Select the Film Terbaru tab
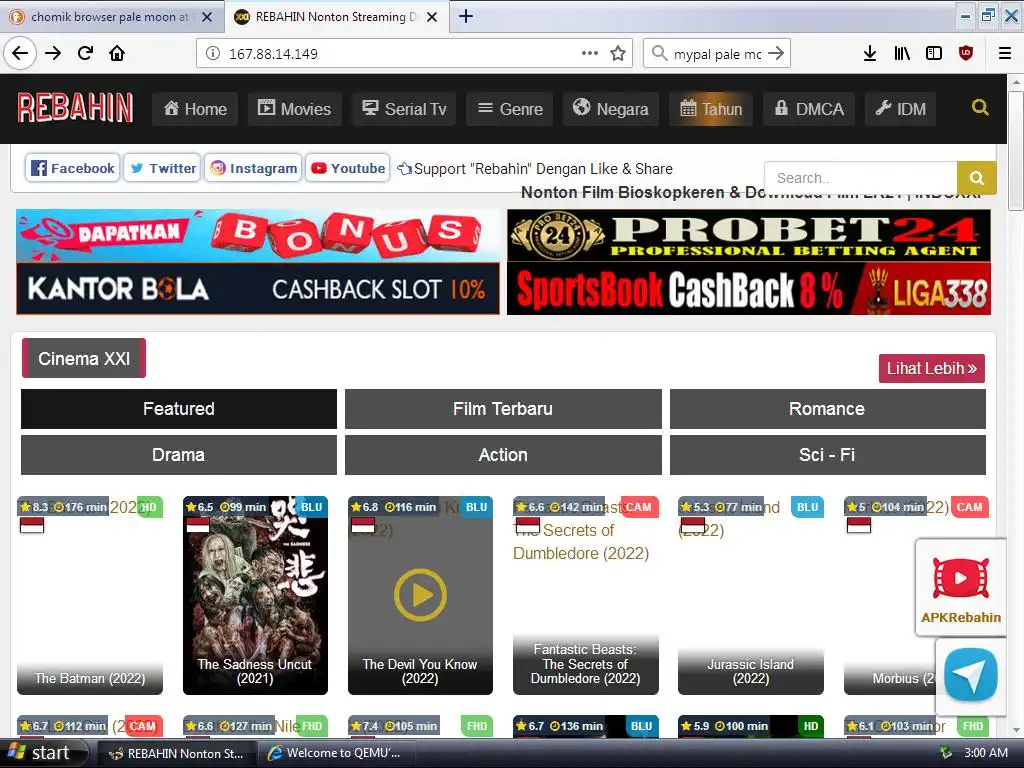 (503, 409)
